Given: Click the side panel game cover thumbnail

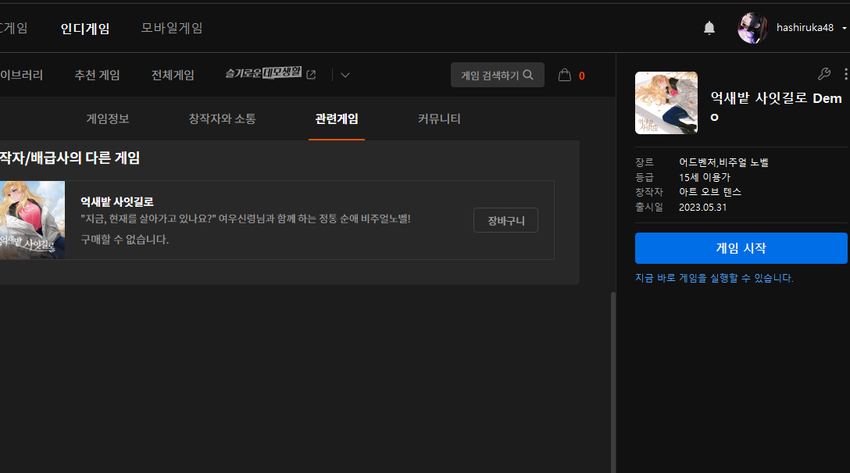Looking at the screenshot, I should coord(666,103).
